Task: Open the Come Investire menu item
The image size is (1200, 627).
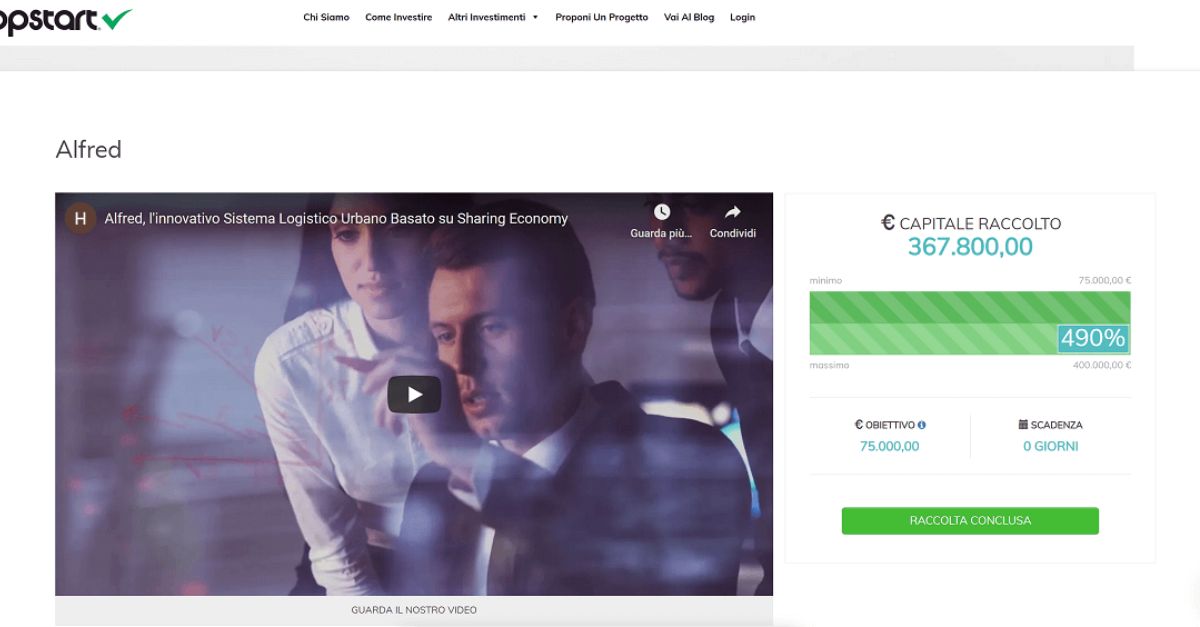Action: (x=398, y=17)
